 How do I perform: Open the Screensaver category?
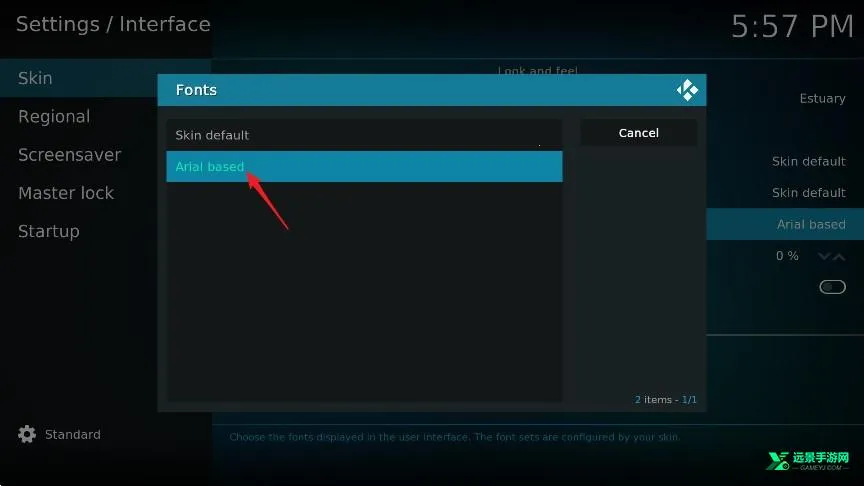pos(69,155)
